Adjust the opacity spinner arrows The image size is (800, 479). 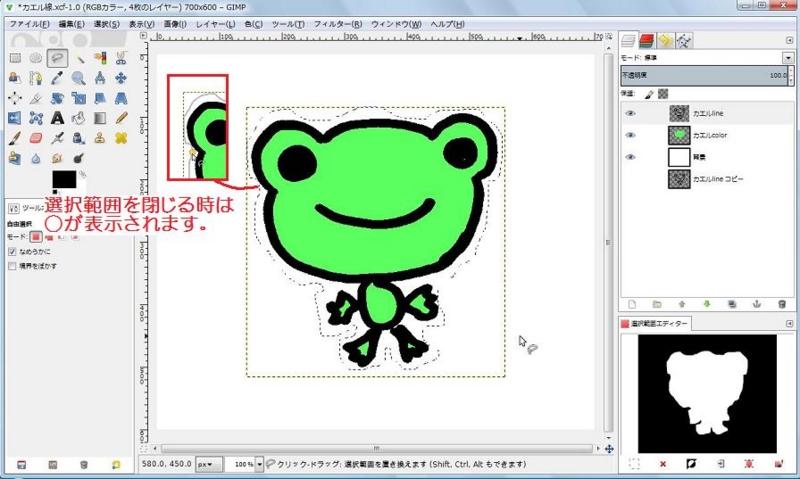791,75
